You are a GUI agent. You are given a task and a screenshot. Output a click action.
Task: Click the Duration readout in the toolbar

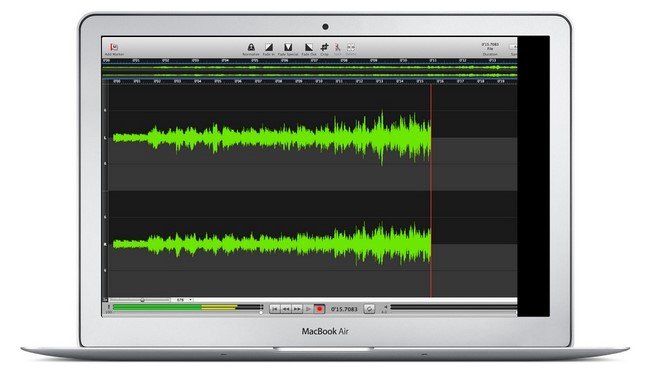pyautogui.click(x=490, y=49)
